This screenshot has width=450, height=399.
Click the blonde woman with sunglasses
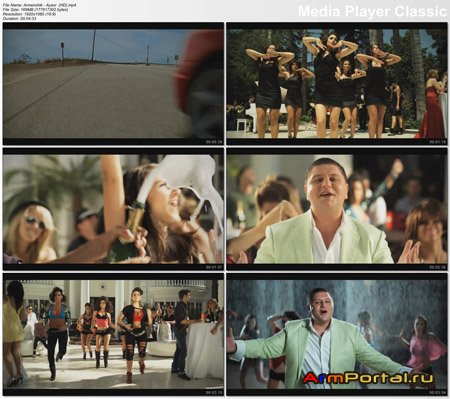31,232
